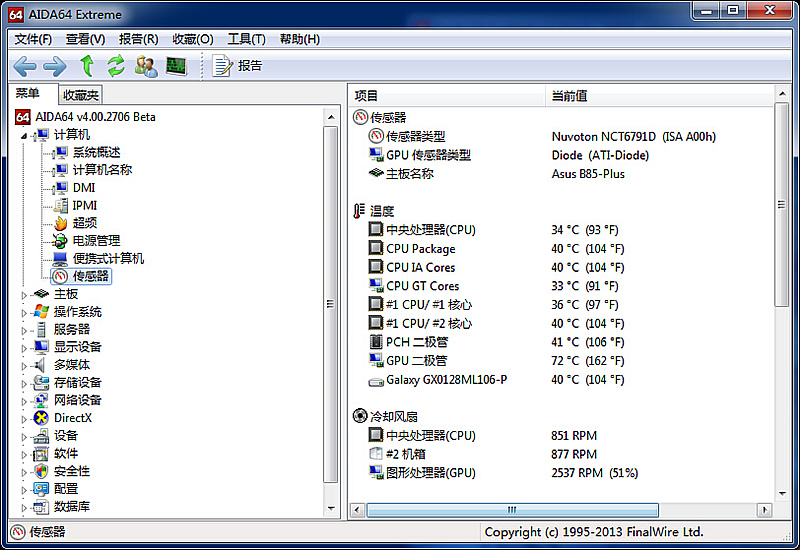Select 便携式计算机 laptop icon item
The width and height of the screenshot is (800, 550).
60,259
